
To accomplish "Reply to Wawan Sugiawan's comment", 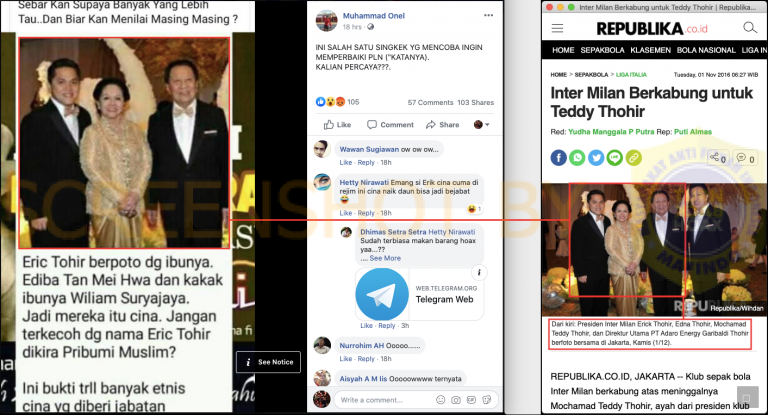I will coord(366,163).
